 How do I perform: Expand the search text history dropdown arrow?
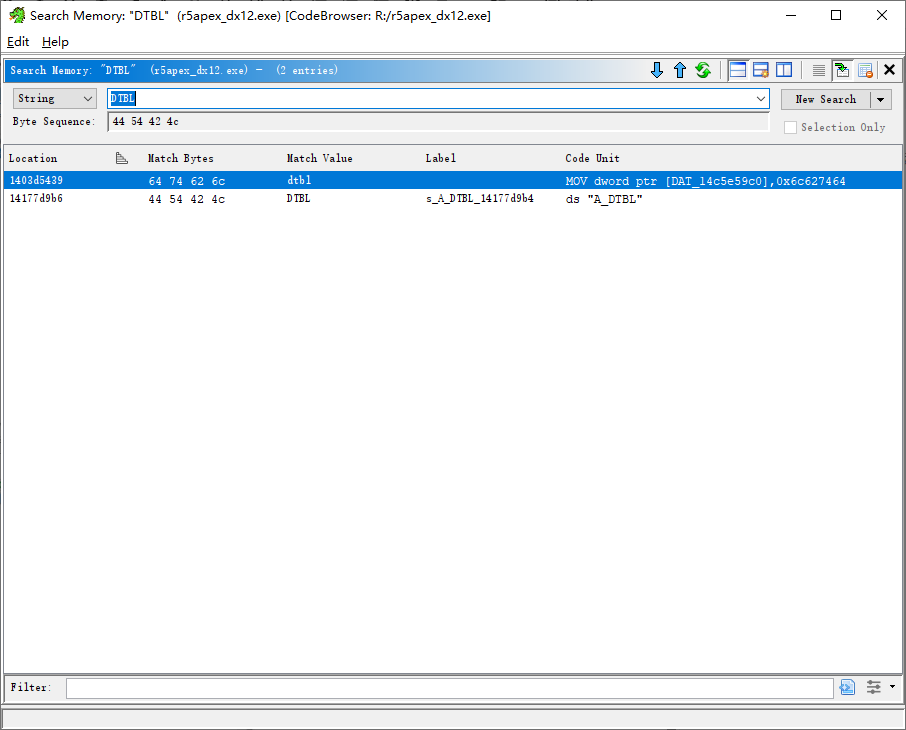(760, 99)
